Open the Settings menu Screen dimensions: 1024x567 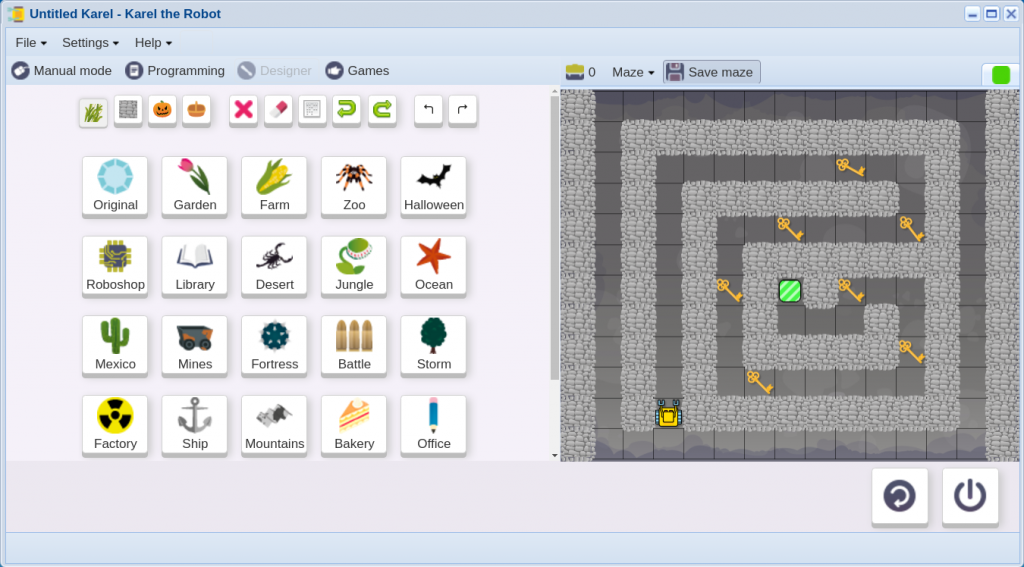point(90,42)
